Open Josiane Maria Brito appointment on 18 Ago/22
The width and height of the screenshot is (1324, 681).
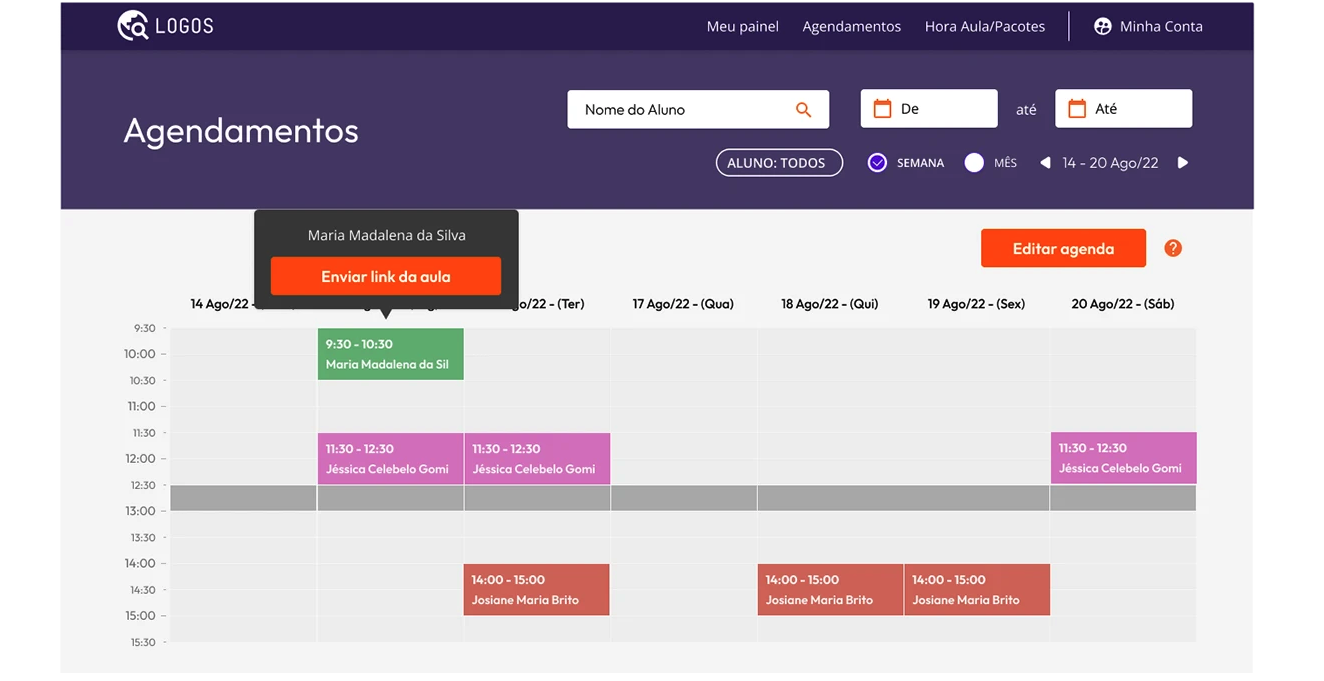[x=830, y=590]
